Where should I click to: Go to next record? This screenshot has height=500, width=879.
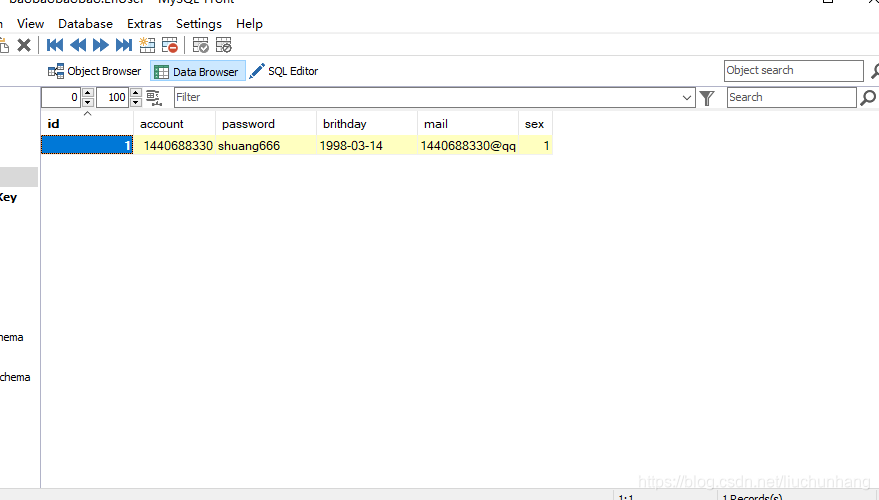[x=101, y=45]
